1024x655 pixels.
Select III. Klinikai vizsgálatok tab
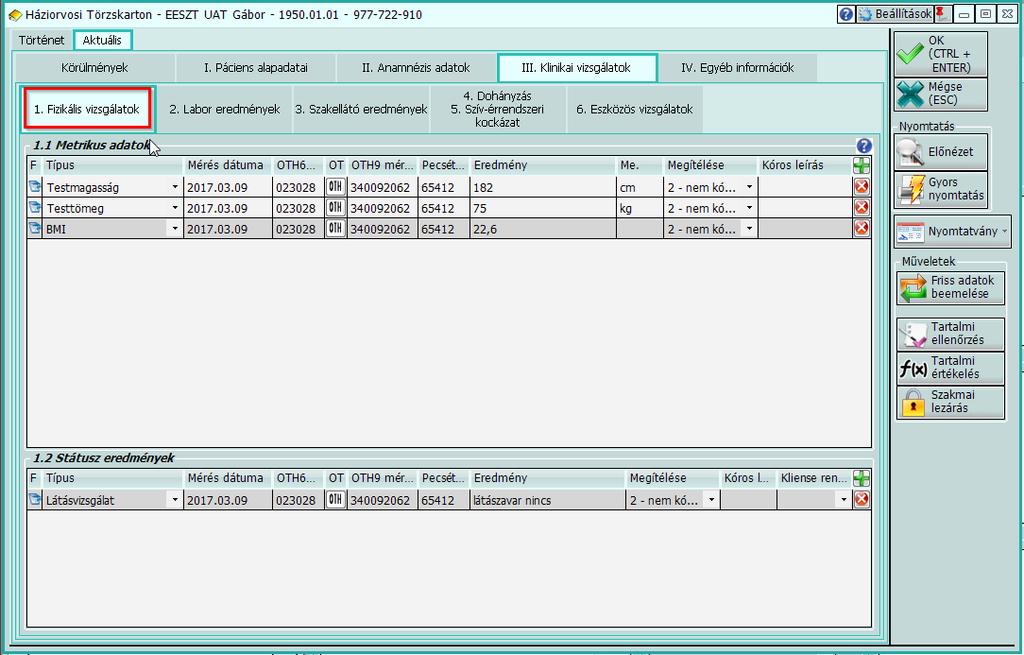pos(577,68)
